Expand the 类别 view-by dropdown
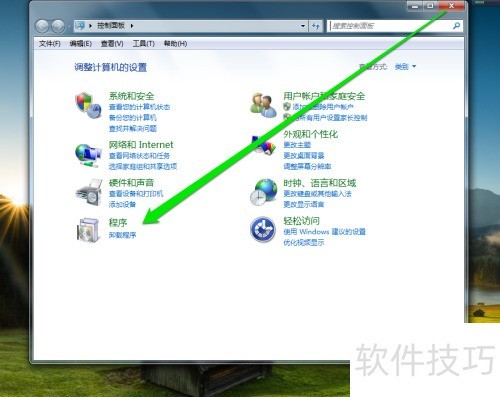This screenshot has height=397, width=500. click(405, 67)
